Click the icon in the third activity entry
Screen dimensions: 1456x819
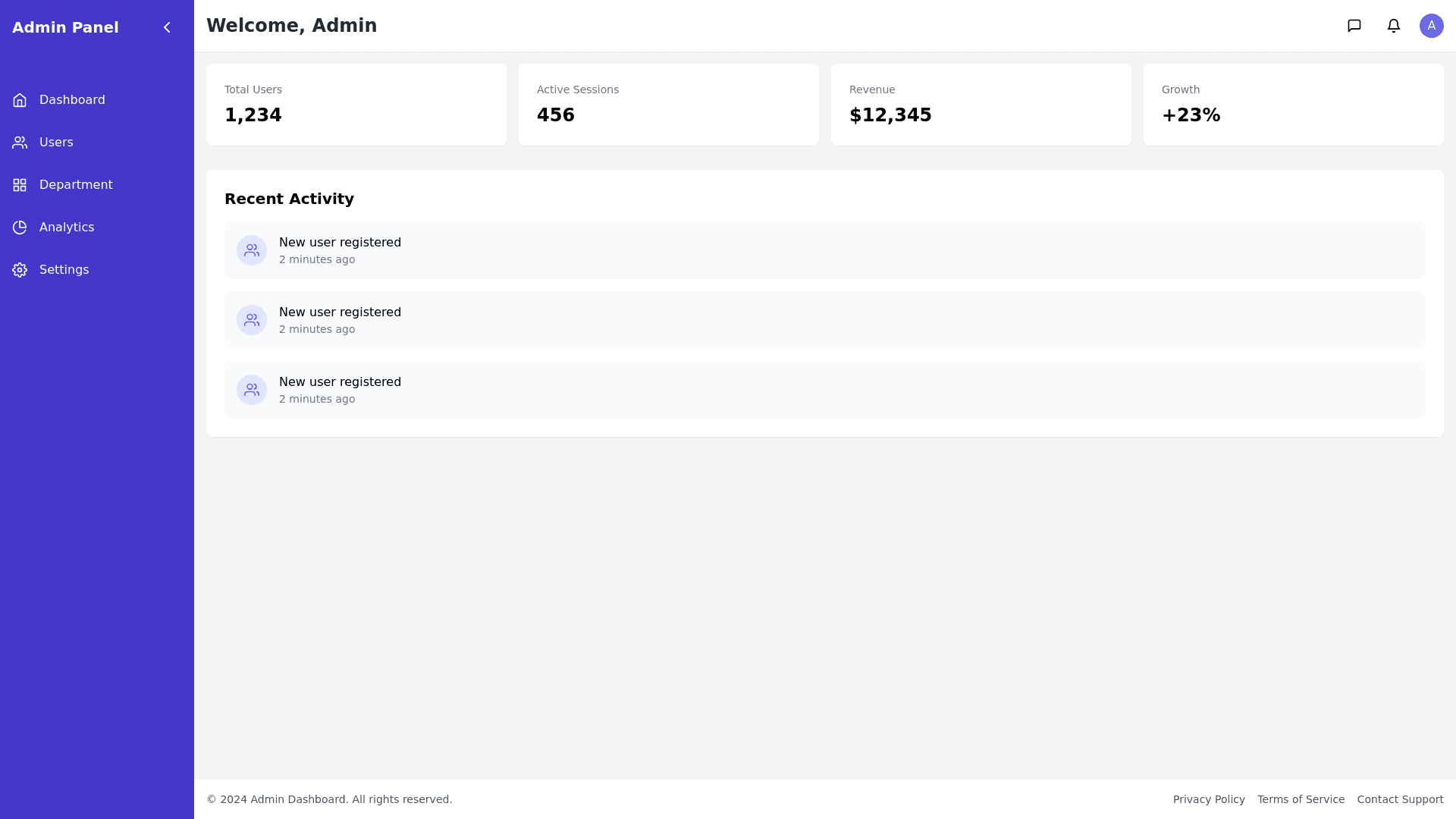click(252, 390)
